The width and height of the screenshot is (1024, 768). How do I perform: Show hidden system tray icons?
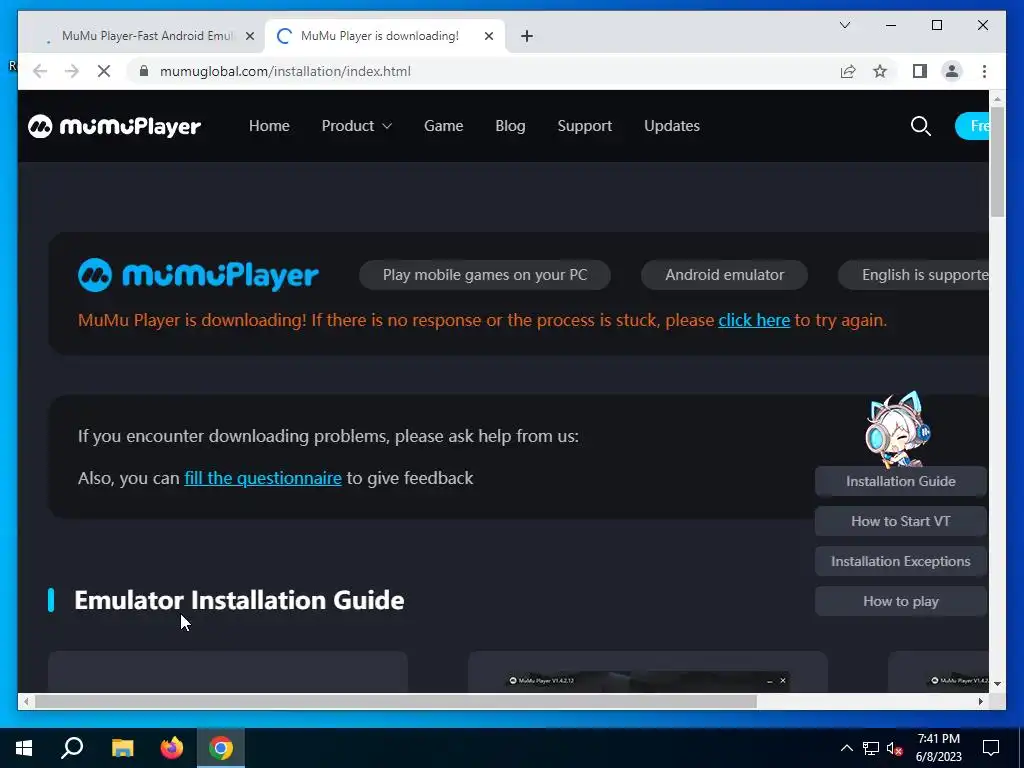[x=846, y=748]
